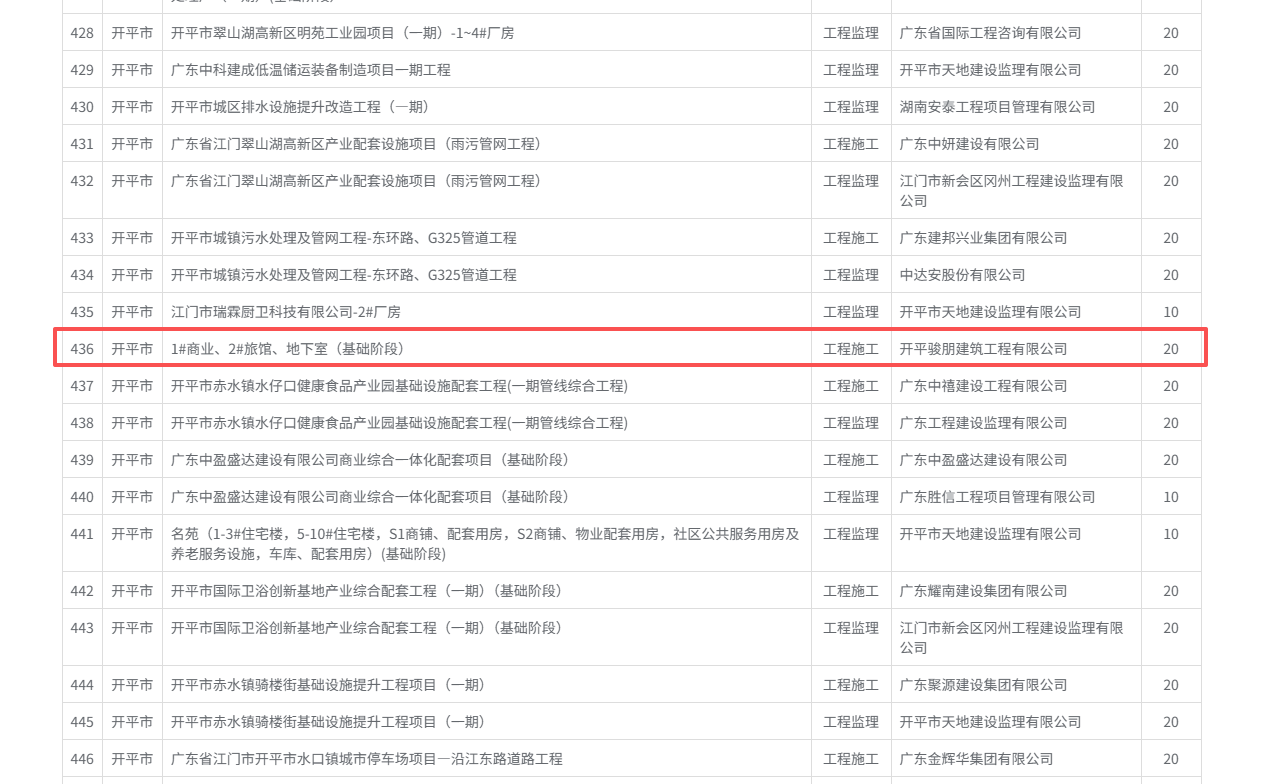The width and height of the screenshot is (1278, 784).
Task: Click company 开平骏朋建筑工程有限公司
Action: point(983,349)
